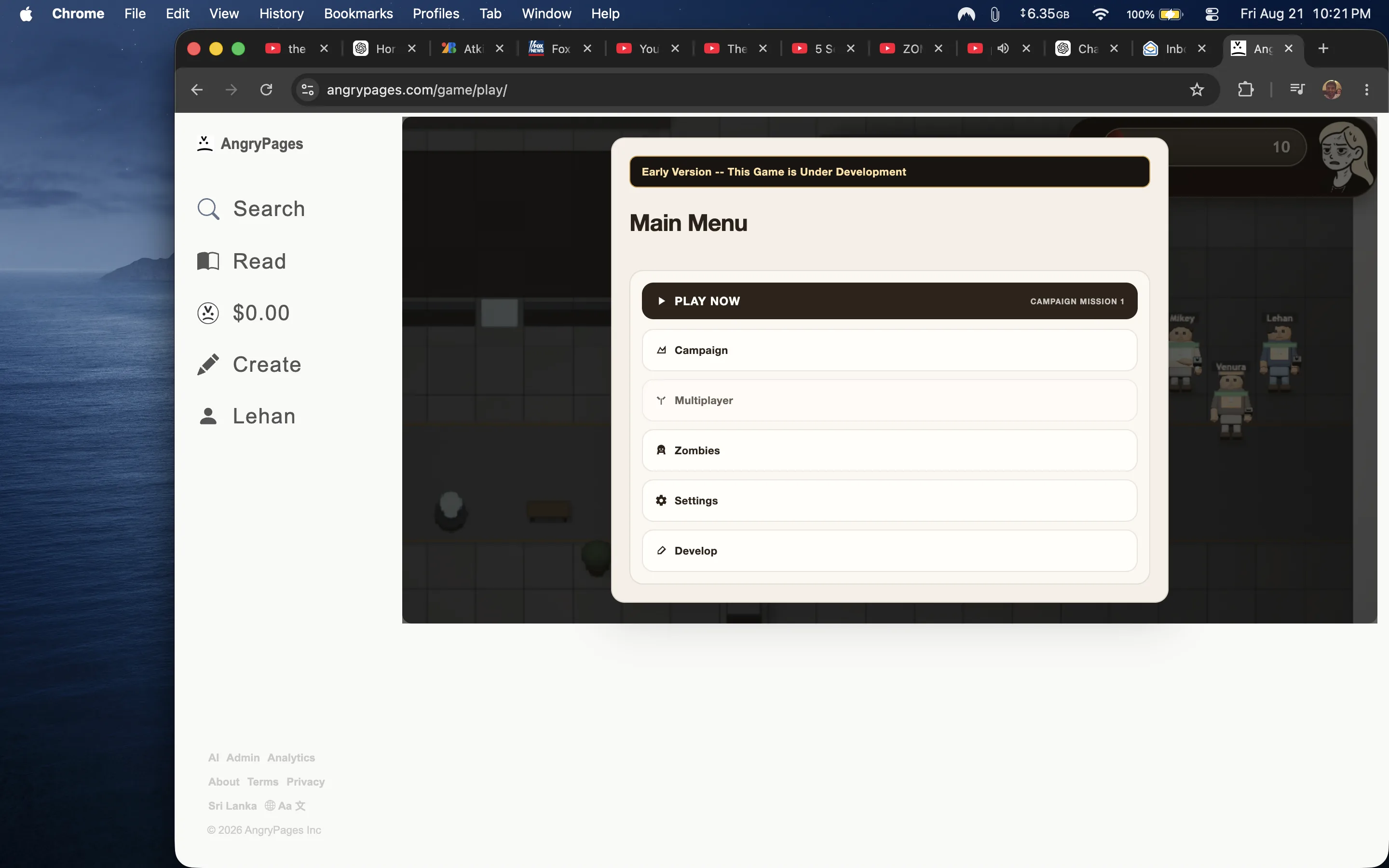Screen dimensions: 1389x868
Task: Reload the AngryPages page
Action: click(x=266, y=90)
